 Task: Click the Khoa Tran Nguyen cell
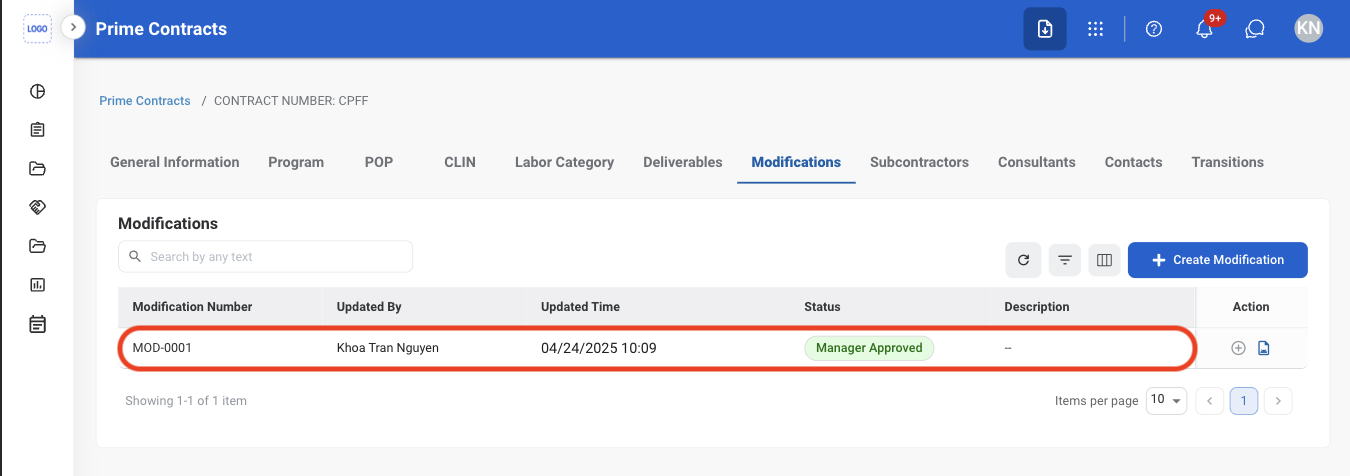tap(388, 348)
